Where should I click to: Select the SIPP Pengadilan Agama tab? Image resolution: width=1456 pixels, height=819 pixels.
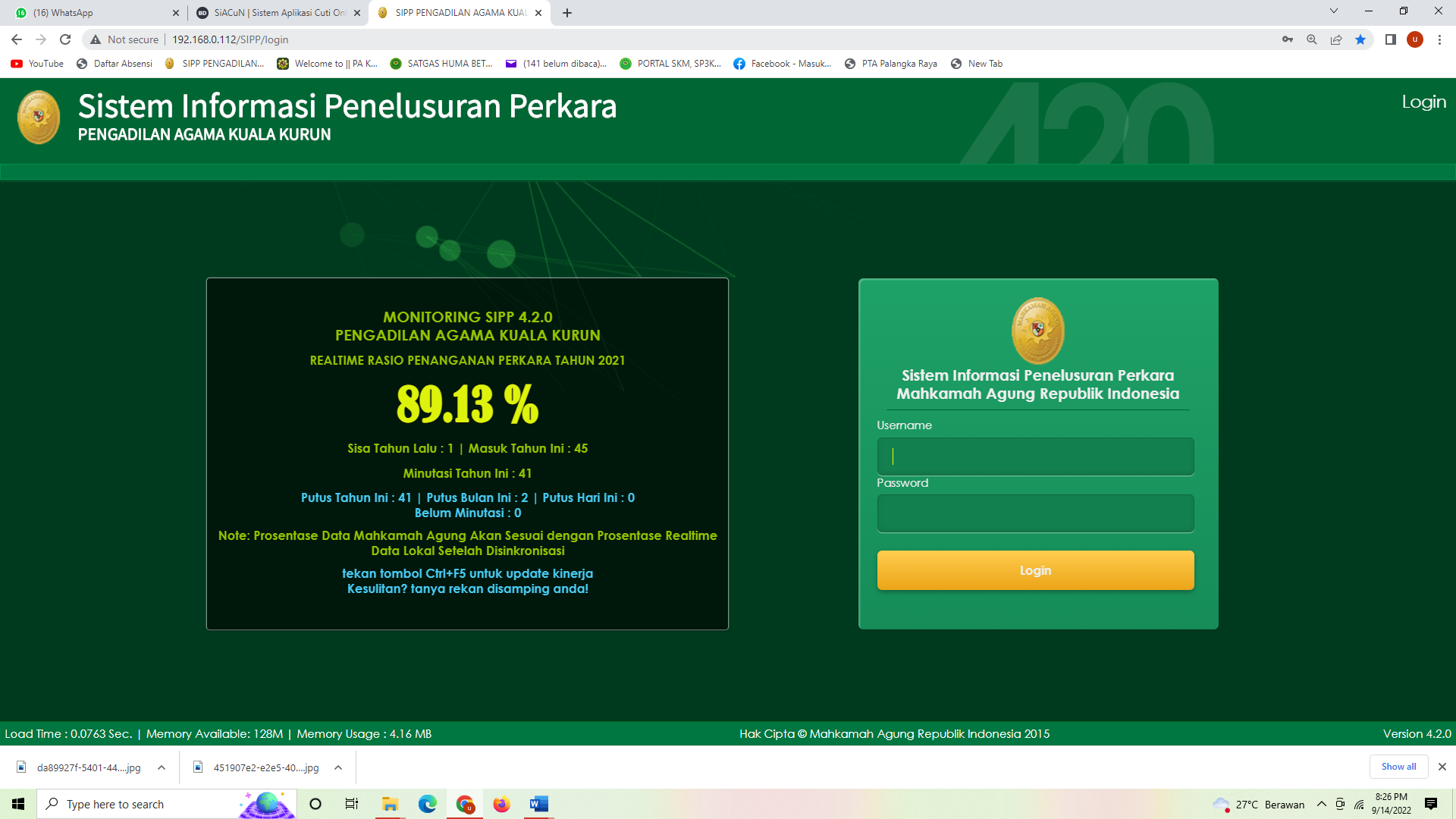pyautogui.click(x=459, y=13)
